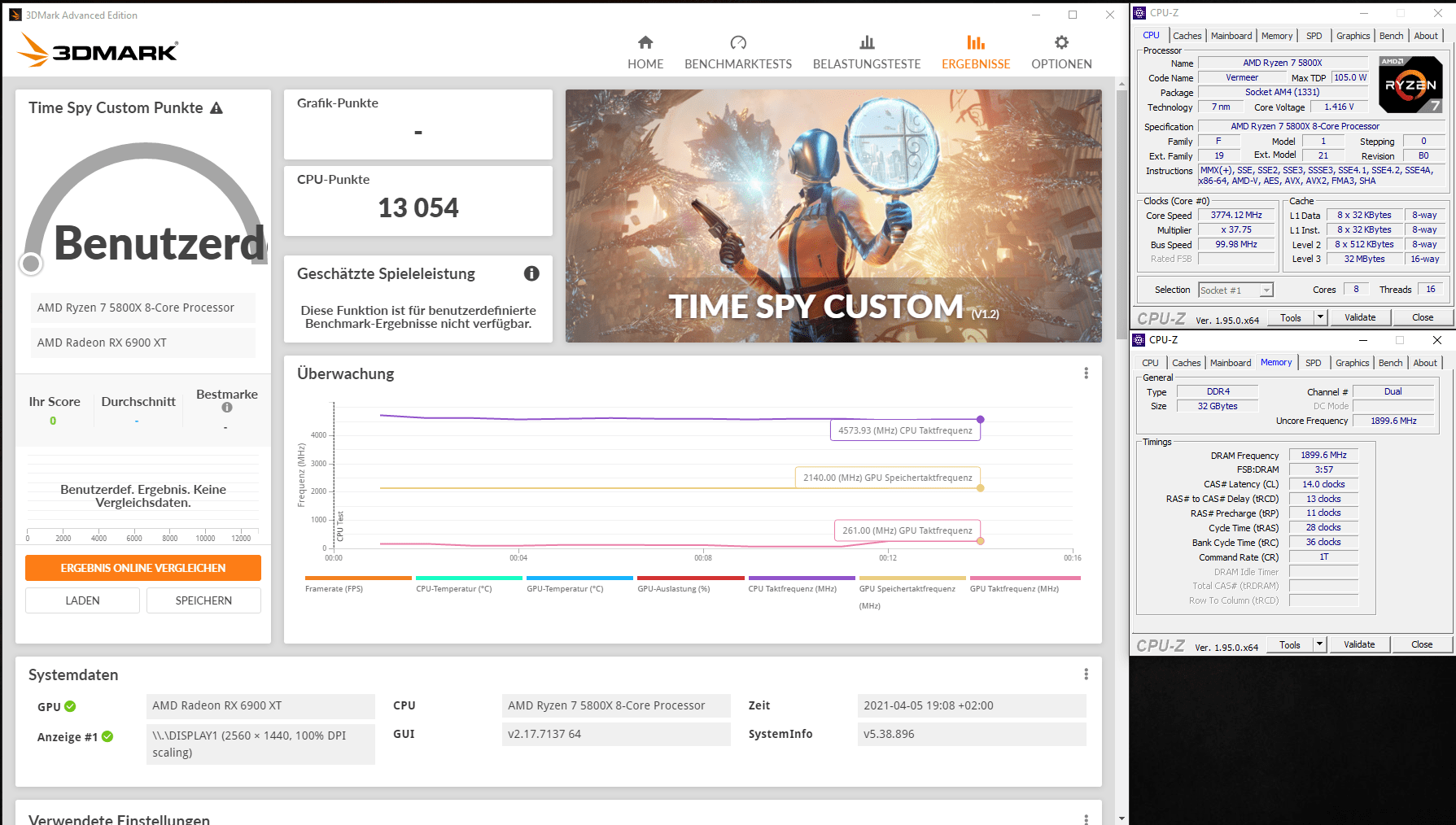The height and width of the screenshot is (825, 1456).
Task: Select CAS# Latency value 14.0 clocks
Action: click(1323, 484)
